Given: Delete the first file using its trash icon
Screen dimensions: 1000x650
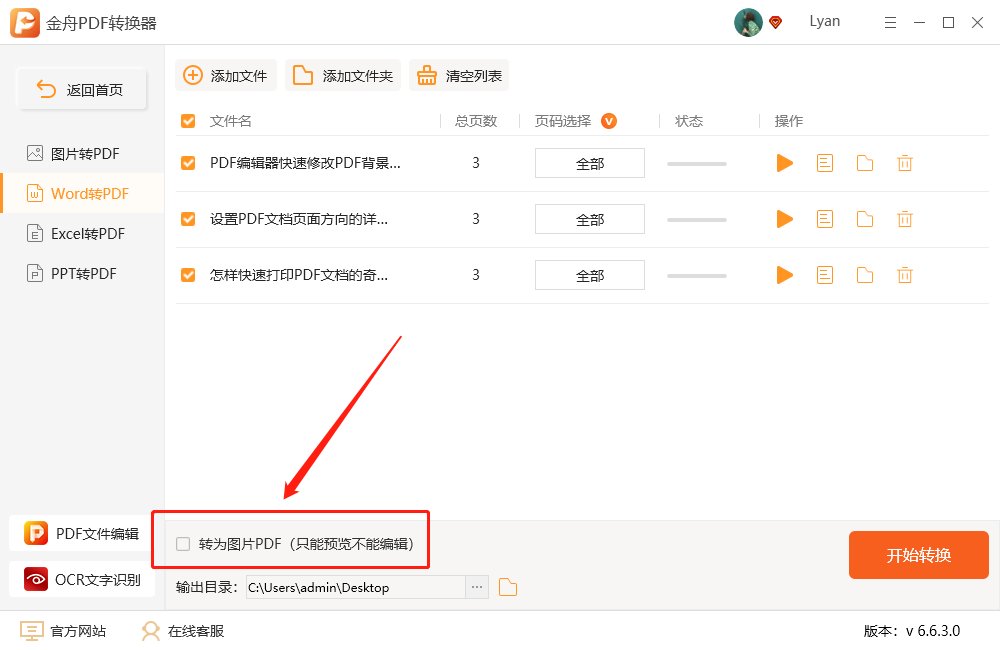Looking at the screenshot, I should [905, 162].
